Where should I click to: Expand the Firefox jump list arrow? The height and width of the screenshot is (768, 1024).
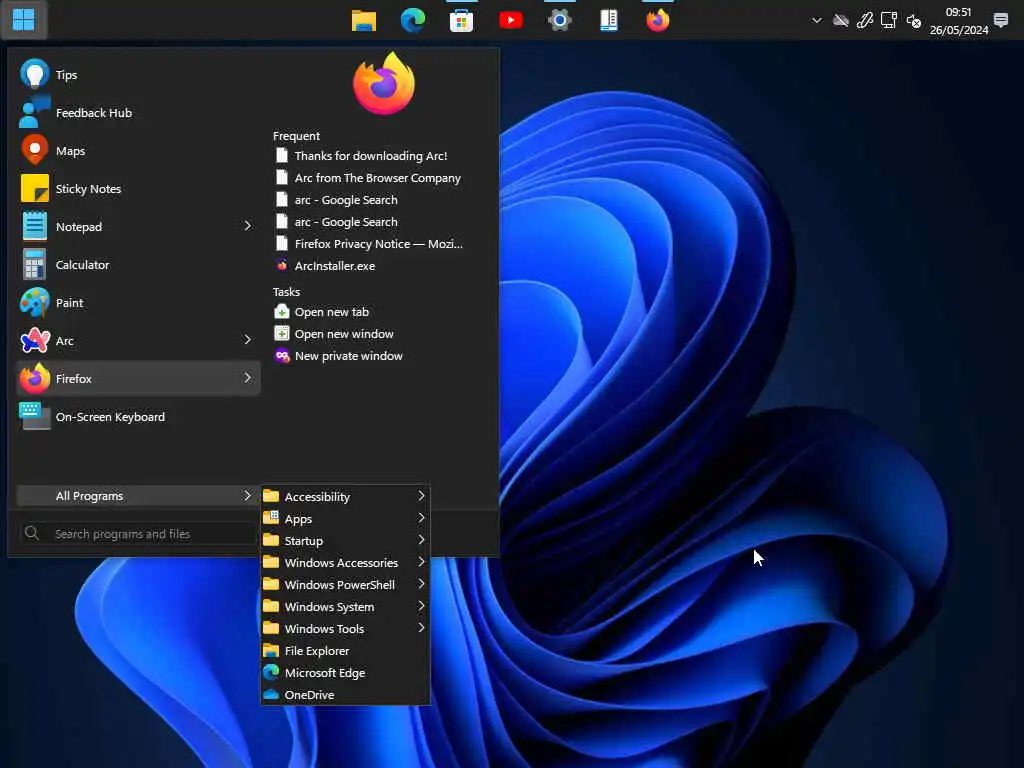tap(248, 377)
